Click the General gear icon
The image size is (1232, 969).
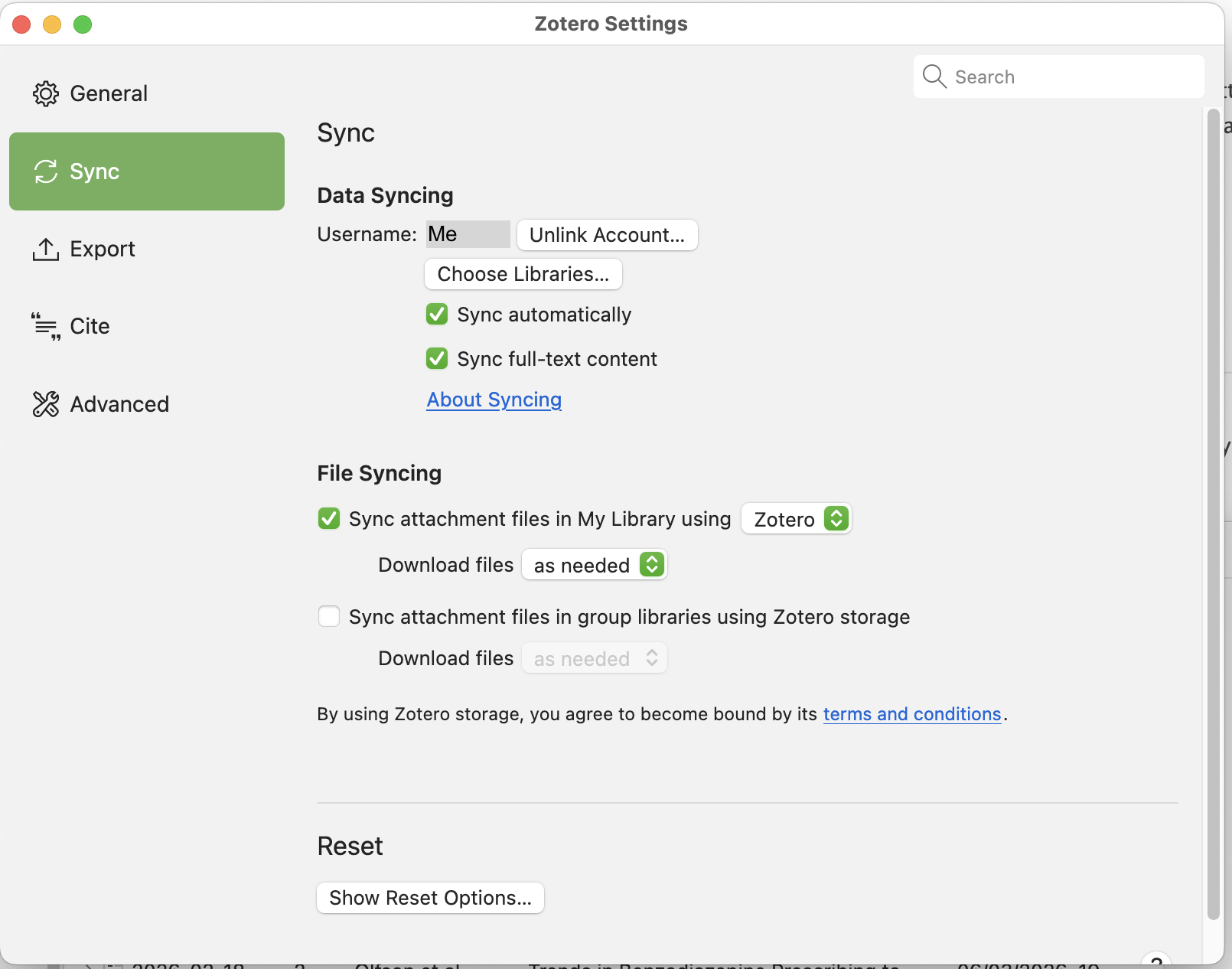[46, 93]
